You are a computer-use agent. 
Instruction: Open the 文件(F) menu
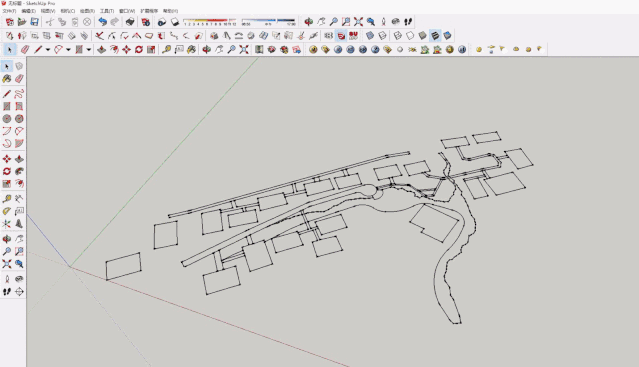[9, 11]
